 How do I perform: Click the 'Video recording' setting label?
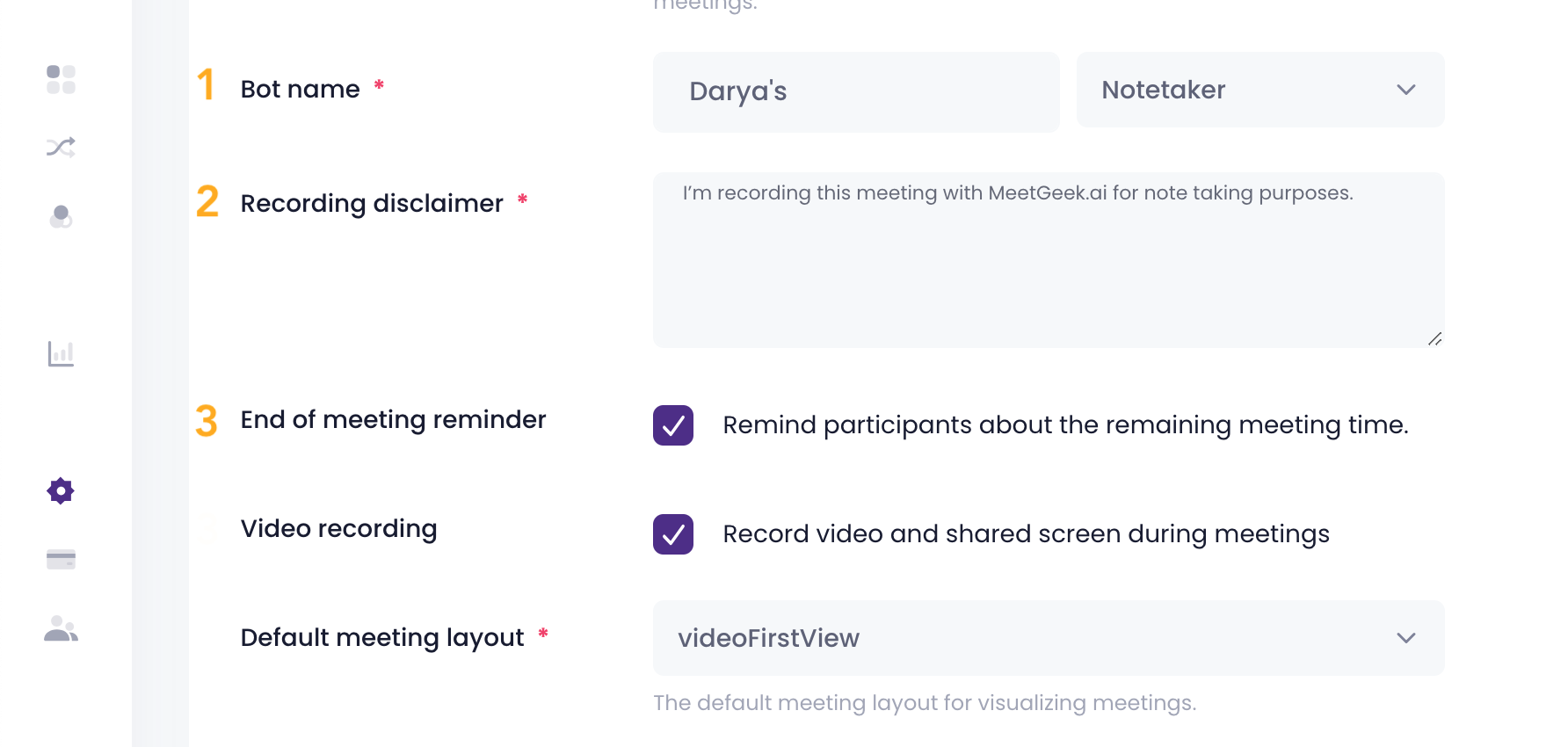pyautogui.click(x=338, y=529)
